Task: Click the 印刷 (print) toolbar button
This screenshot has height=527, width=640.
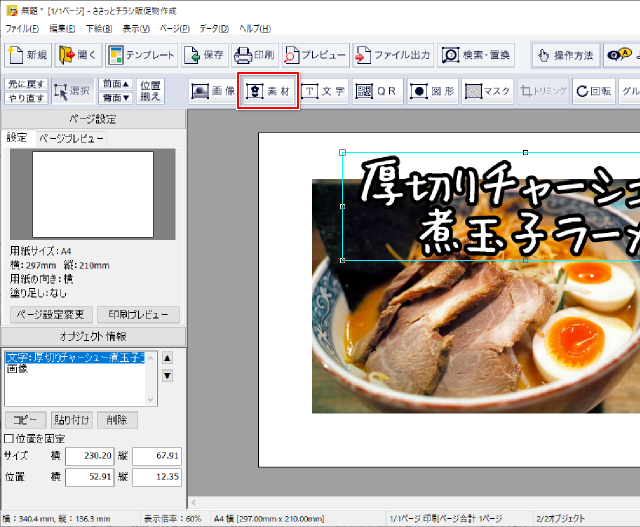Action: [254, 55]
